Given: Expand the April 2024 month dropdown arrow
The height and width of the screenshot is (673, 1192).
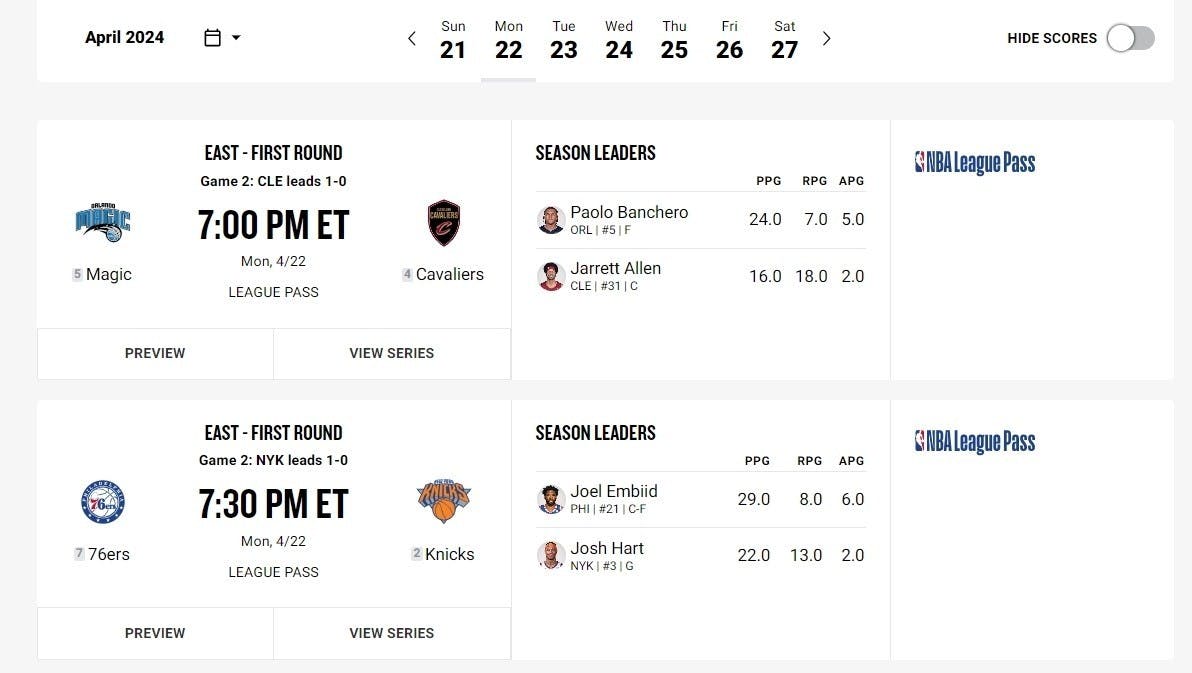Looking at the screenshot, I should [x=237, y=38].
